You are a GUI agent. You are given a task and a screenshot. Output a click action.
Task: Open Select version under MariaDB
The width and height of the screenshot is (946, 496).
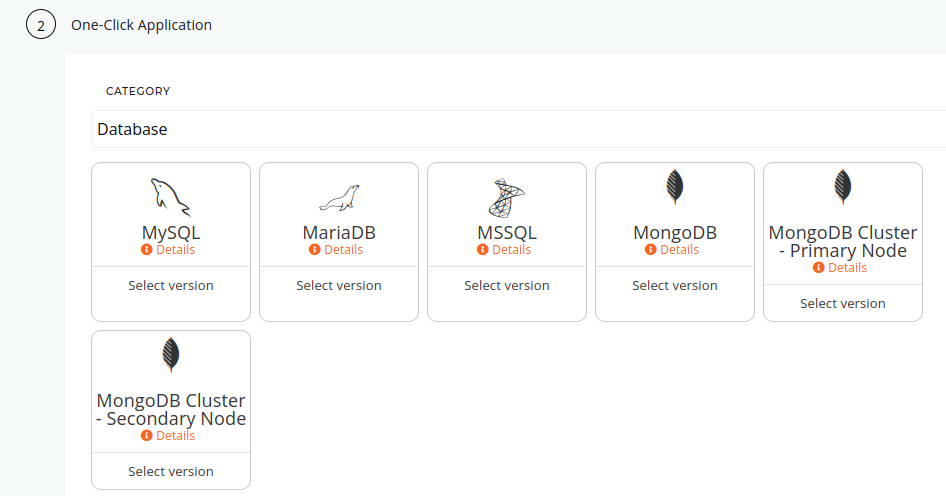tap(339, 285)
